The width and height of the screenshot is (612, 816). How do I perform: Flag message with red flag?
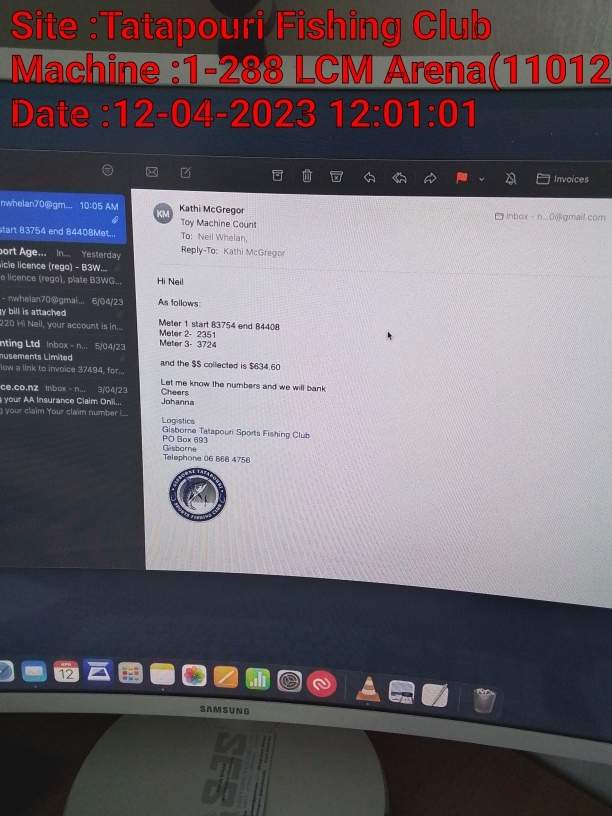(x=461, y=178)
